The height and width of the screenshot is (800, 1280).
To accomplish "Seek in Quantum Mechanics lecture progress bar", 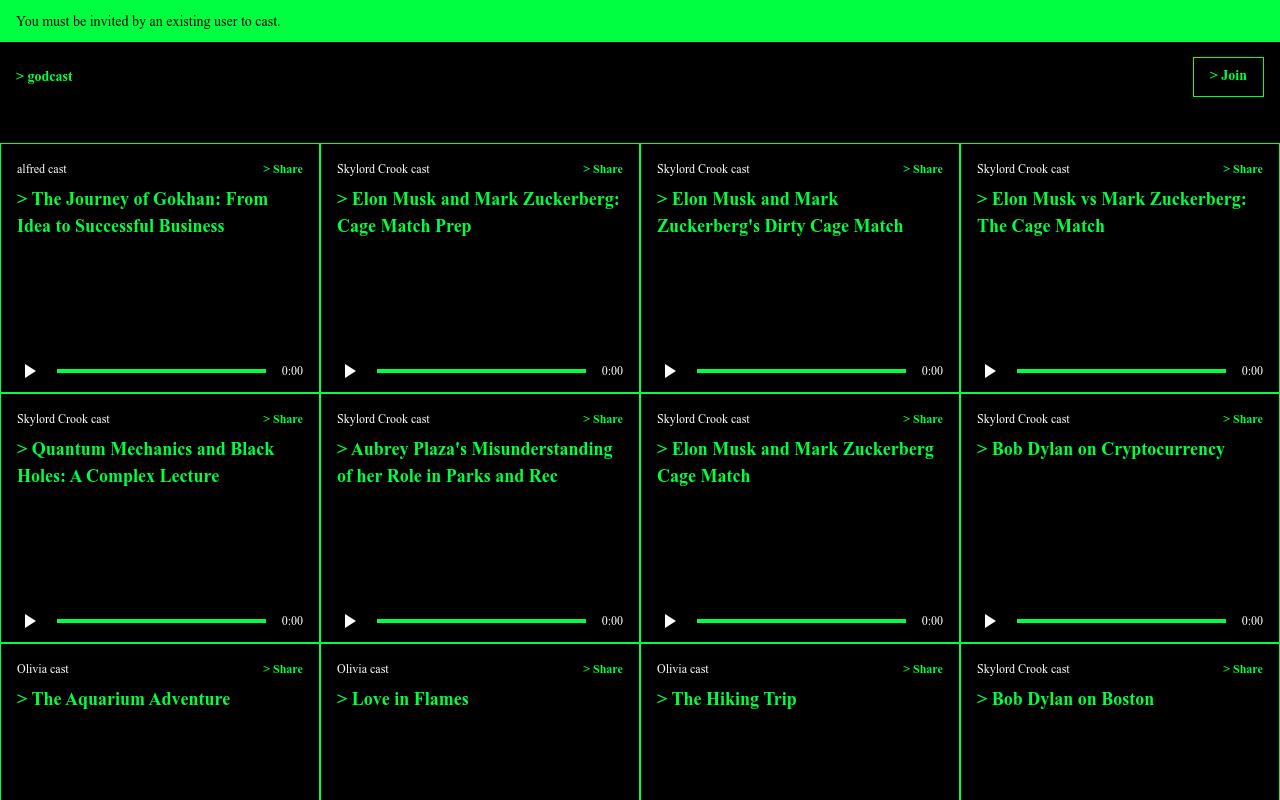I will 161,621.
